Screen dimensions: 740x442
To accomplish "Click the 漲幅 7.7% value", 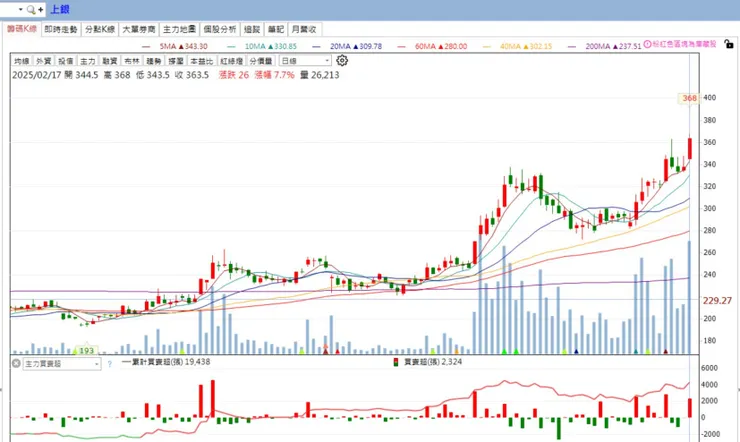I will 274,75.
